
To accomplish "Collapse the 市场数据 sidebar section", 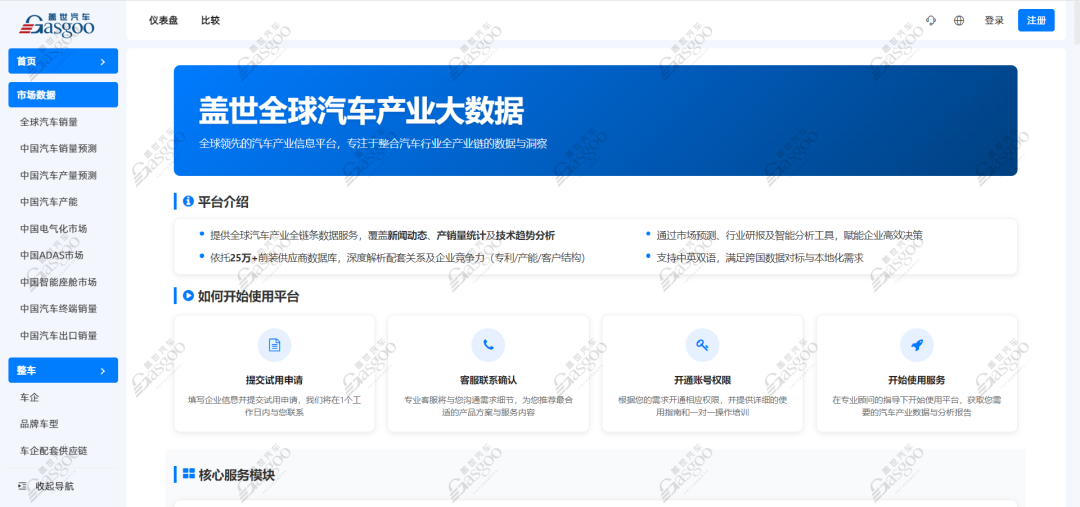I will pyautogui.click(x=63, y=95).
